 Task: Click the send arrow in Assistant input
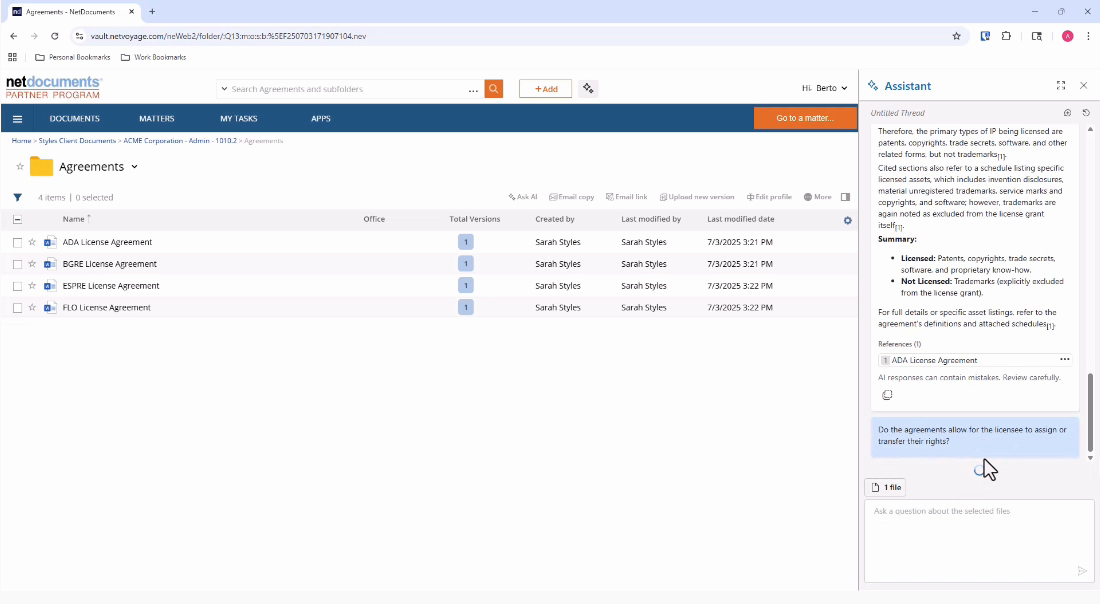coord(1082,571)
